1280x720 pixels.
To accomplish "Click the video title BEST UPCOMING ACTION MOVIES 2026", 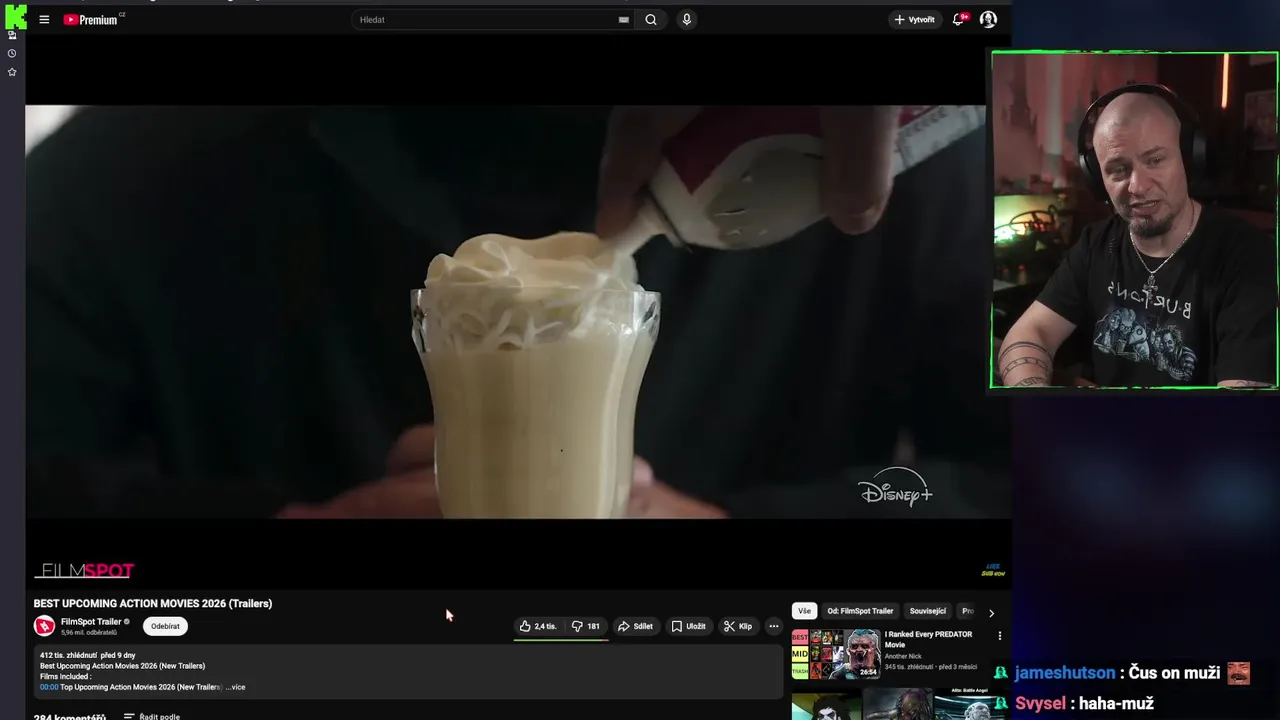I will coord(153,603).
